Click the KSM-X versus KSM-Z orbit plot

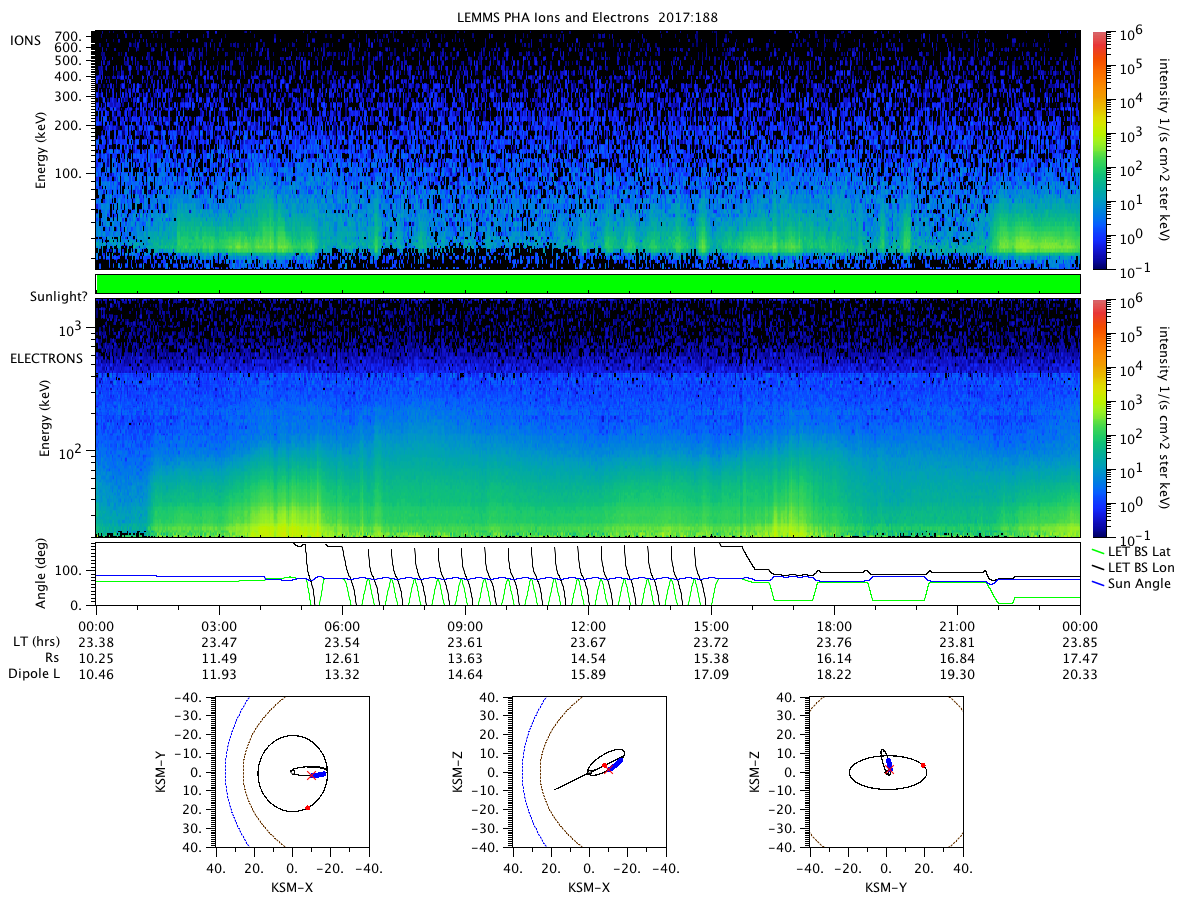point(588,772)
